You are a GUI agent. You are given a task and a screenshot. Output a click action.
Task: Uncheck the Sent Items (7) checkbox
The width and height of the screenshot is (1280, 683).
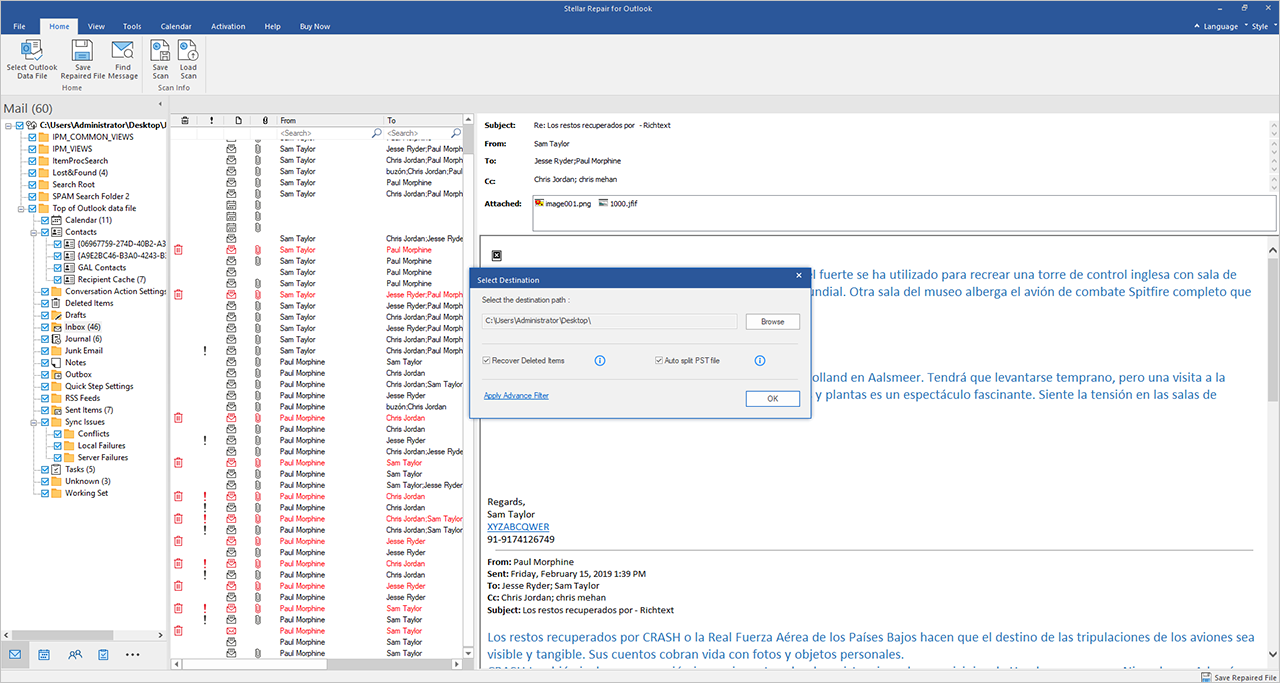tap(45, 410)
